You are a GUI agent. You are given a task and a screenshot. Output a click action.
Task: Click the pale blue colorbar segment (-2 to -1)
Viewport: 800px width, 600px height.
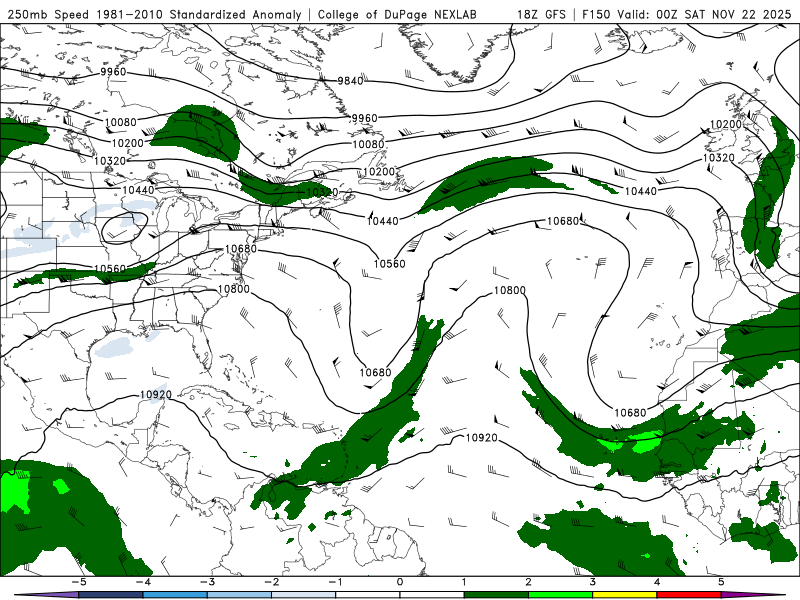point(304,595)
